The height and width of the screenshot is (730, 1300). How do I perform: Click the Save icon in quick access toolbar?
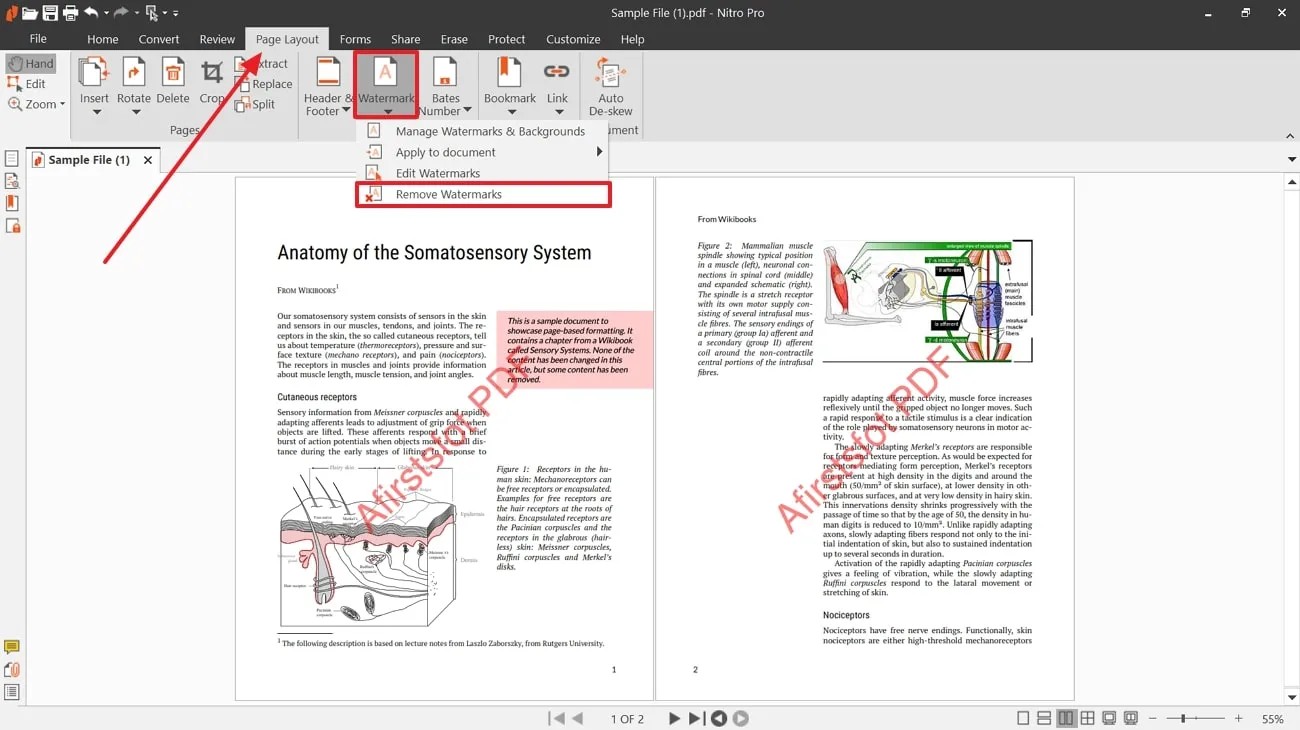(x=50, y=13)
